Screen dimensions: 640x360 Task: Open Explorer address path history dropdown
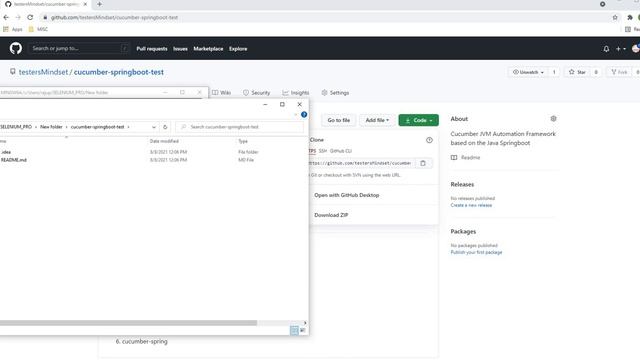coord(154,127)
